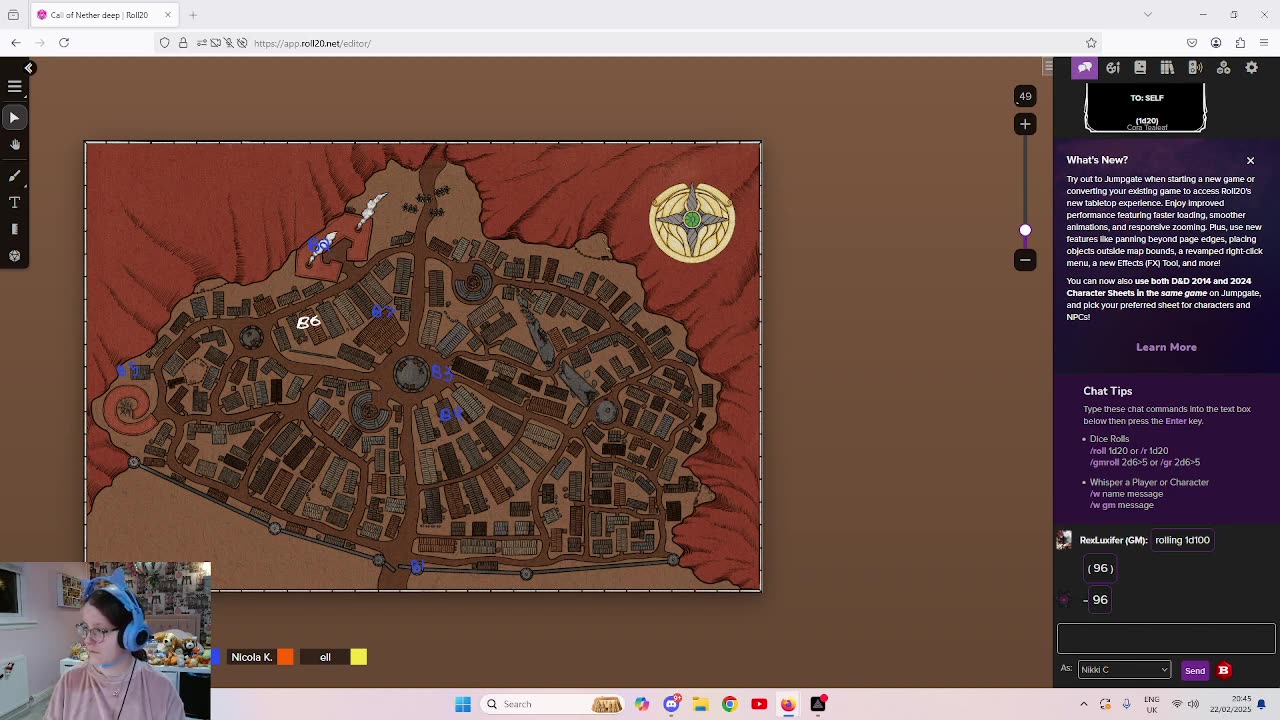Switch to the Chat tab
This screenshot has height=720, width=1280.
point(1085,68)
